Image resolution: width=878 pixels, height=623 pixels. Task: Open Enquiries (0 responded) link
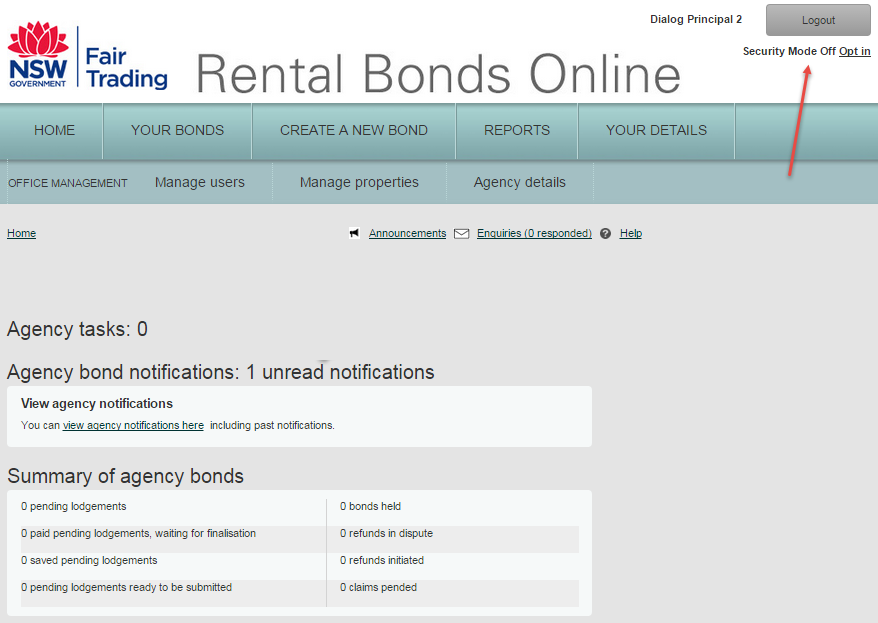tap(534, 233)
